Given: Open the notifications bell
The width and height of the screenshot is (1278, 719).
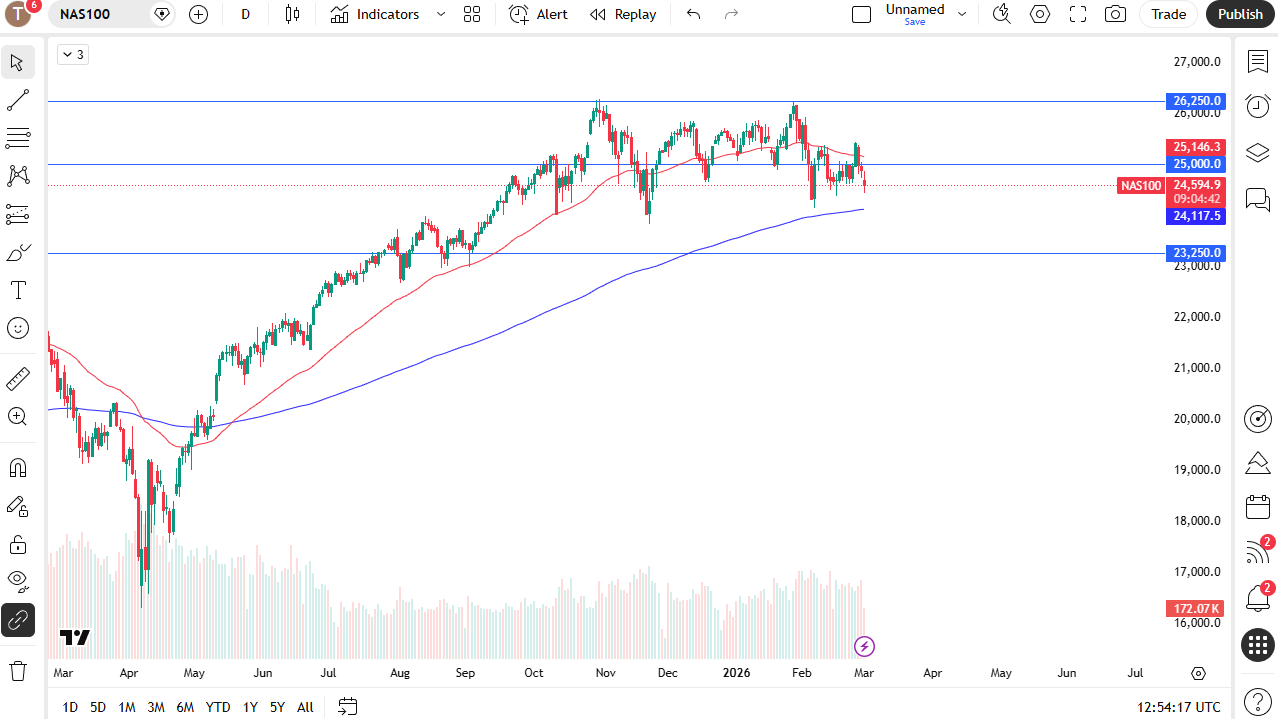Looking at the screenshot, I should click(1257, 598).
